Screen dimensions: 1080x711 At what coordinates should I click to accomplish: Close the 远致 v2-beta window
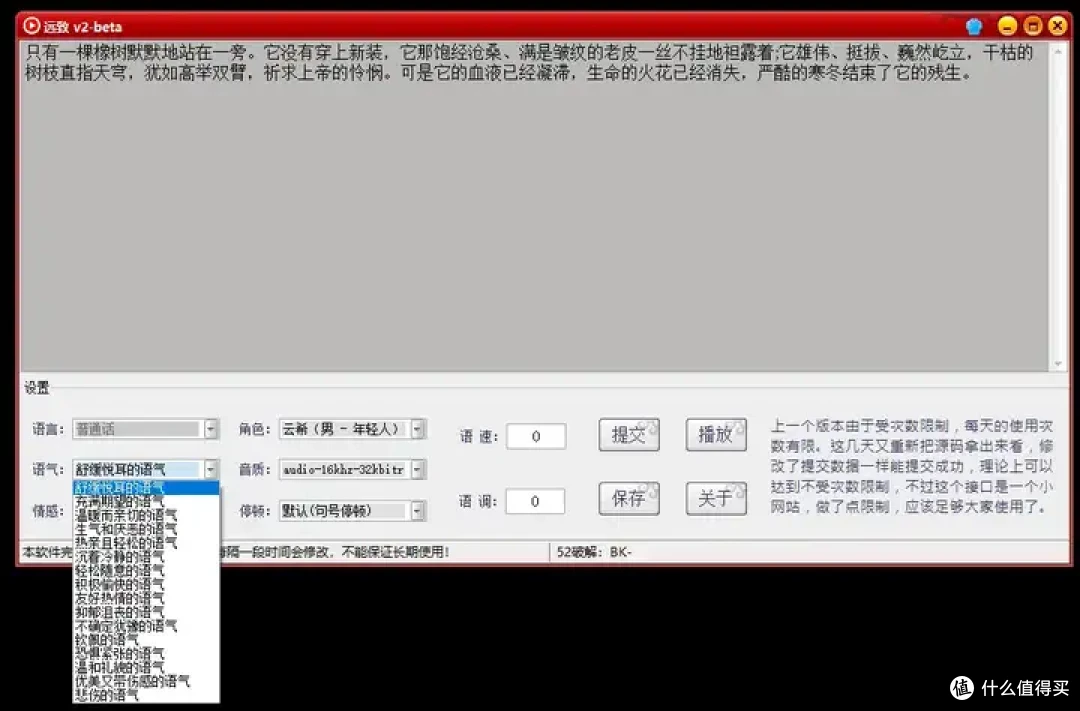tap(1057, 26)
